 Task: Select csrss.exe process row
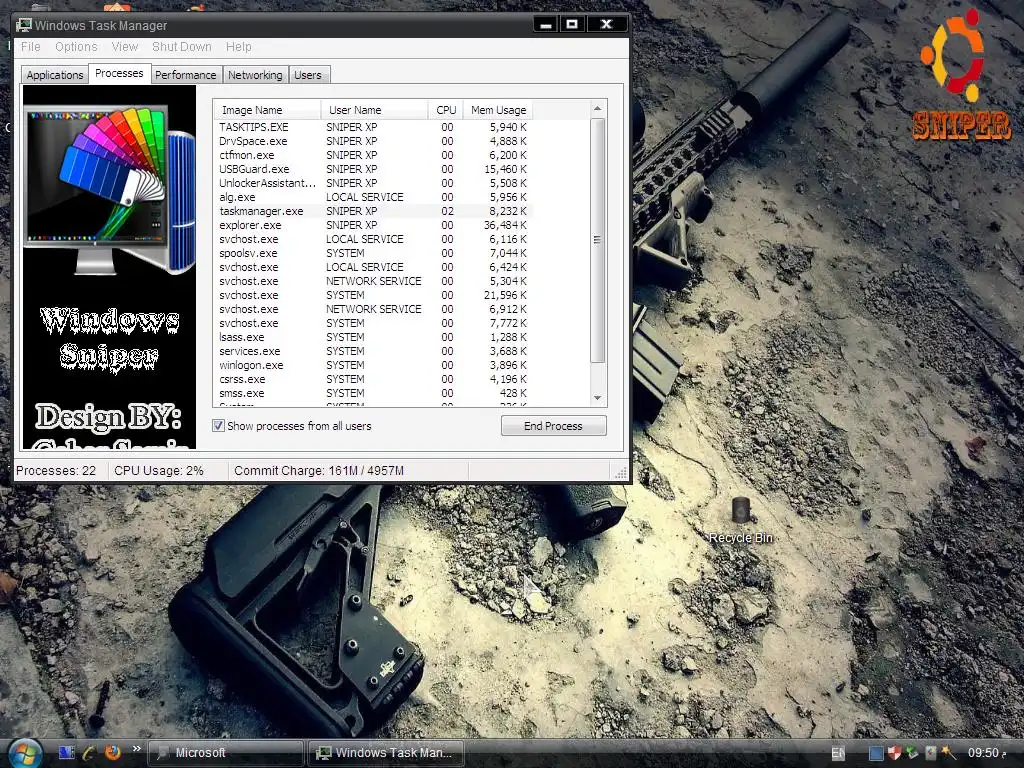pyautogui.click(x=373, y=379)
